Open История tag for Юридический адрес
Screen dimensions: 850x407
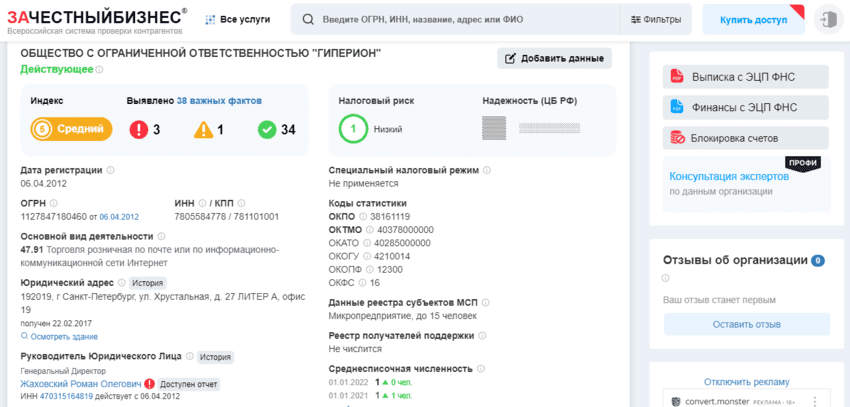147,283
